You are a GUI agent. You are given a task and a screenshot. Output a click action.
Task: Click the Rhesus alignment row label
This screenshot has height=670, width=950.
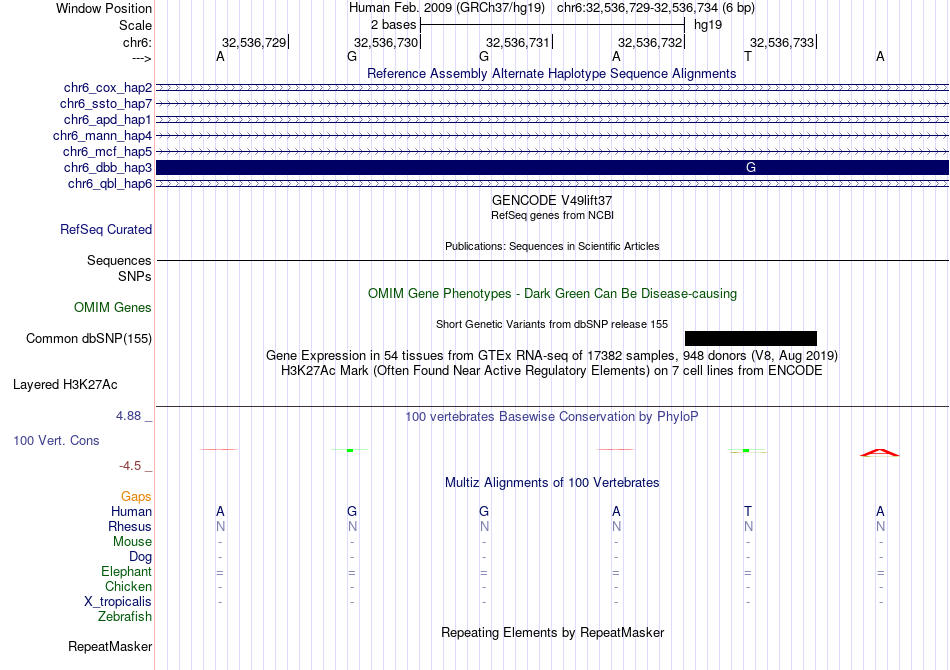pyautogui.click(x=130, y=527)
